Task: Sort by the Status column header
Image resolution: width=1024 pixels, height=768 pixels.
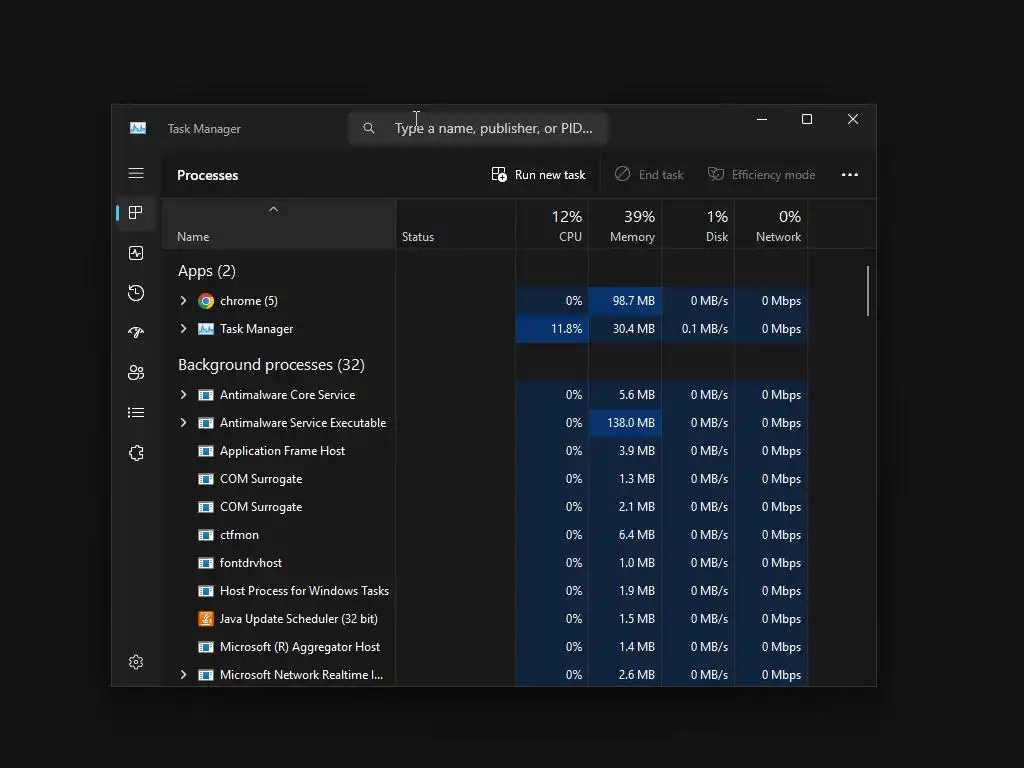Action: pos(455,224)
